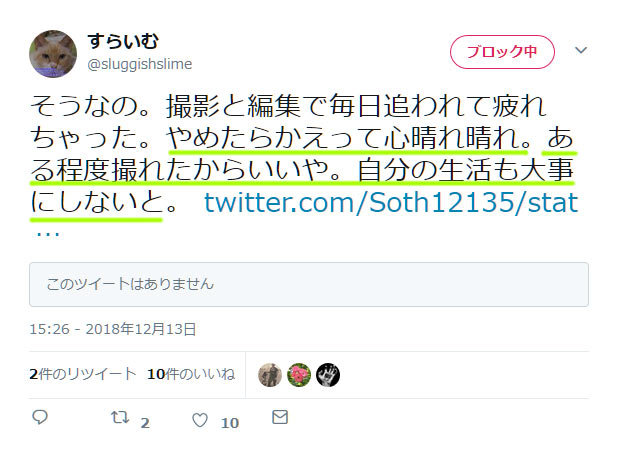Open the 15:26 2018年12月13日 timestamp
The image size is (622, 452).
coord(113,329)
